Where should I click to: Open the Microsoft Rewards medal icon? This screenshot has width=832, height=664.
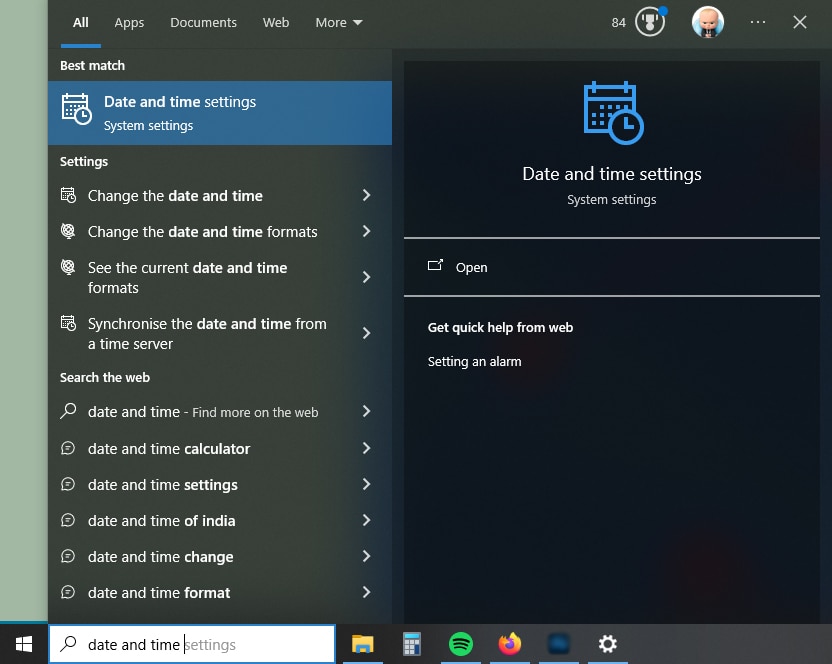click(x=649, y=22)
